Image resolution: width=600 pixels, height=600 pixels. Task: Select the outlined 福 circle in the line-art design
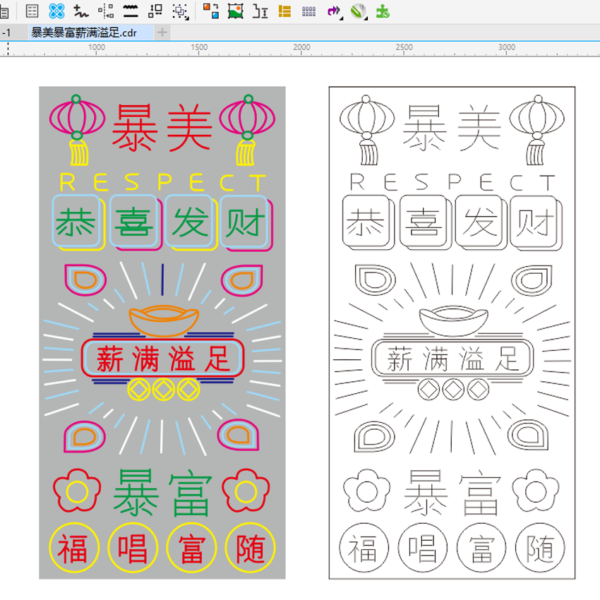[x=364, y=548]
